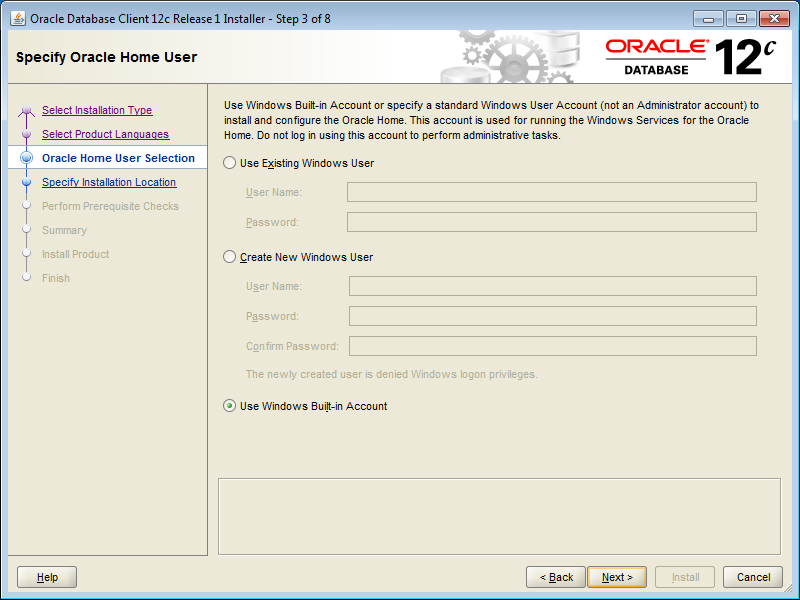Click the Help button
The image size is (800, 600).
click(x=47, y=577)
